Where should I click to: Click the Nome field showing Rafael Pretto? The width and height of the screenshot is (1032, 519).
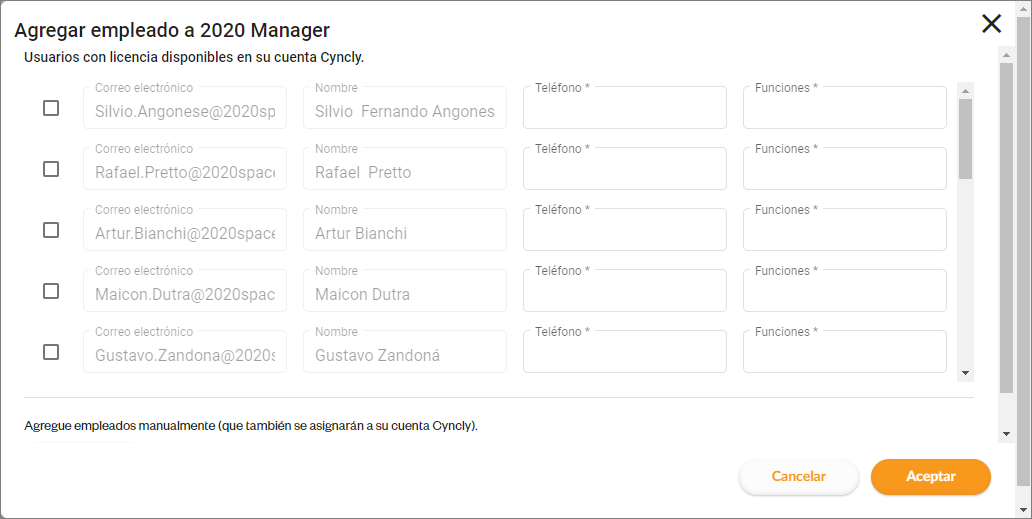point(404,169)
